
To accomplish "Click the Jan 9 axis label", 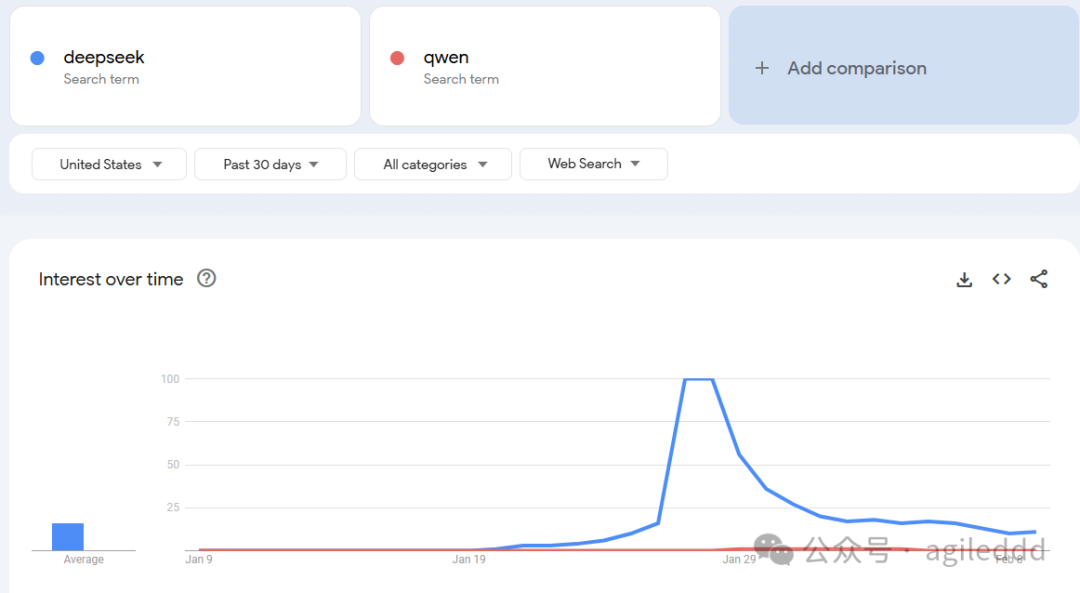I will pos(199,559).
